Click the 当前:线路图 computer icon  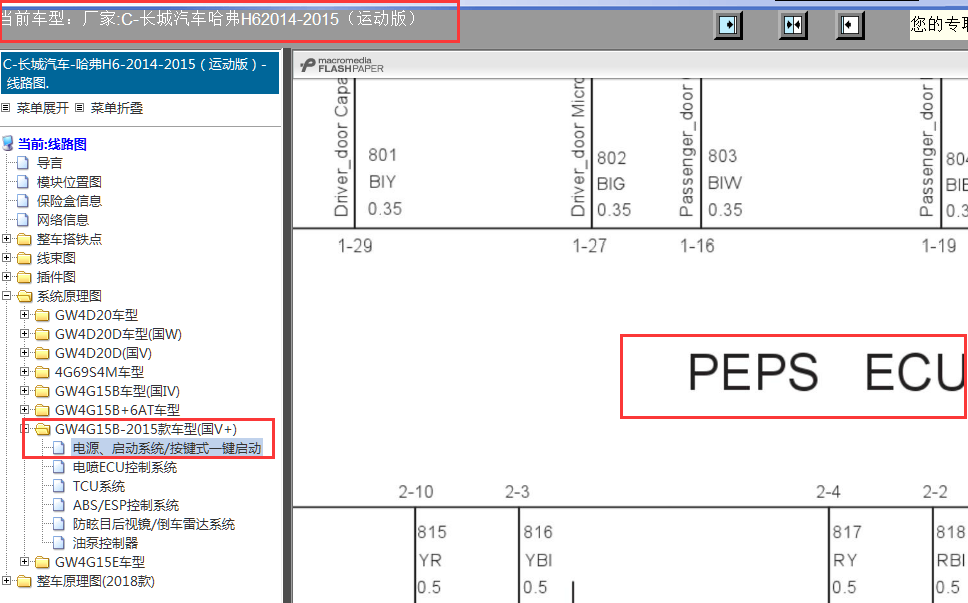click(8, 144)
